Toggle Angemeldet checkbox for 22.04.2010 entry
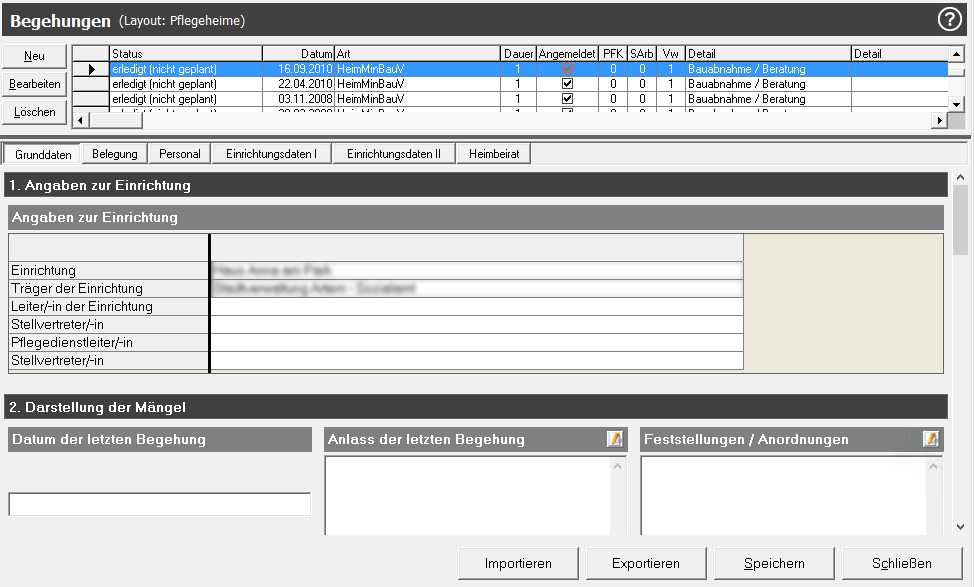This screenshot has height=587, width=974. click(567, 84)
